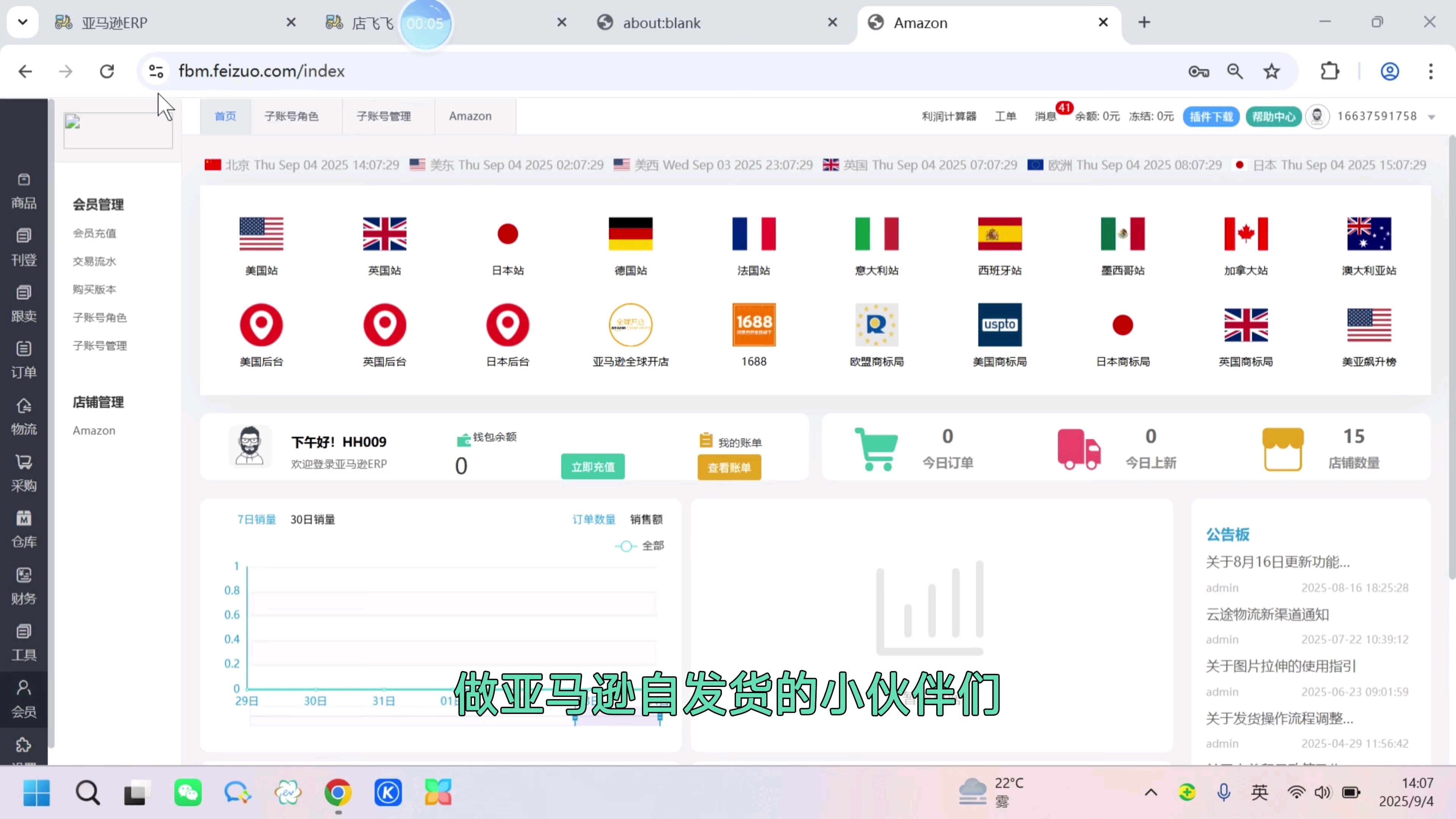Open 会员 in the left sidebar
The width and height of the screenshot is (1456, 819).
coord(24,700)
